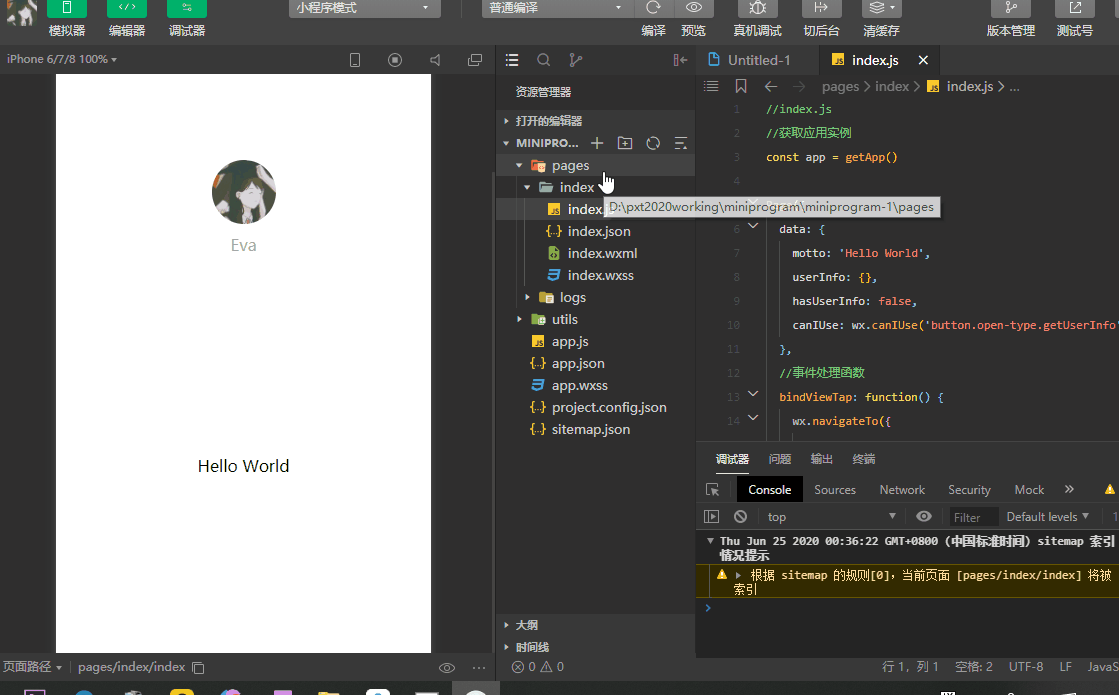Open the source control branch icon

[x=575, y=60]
